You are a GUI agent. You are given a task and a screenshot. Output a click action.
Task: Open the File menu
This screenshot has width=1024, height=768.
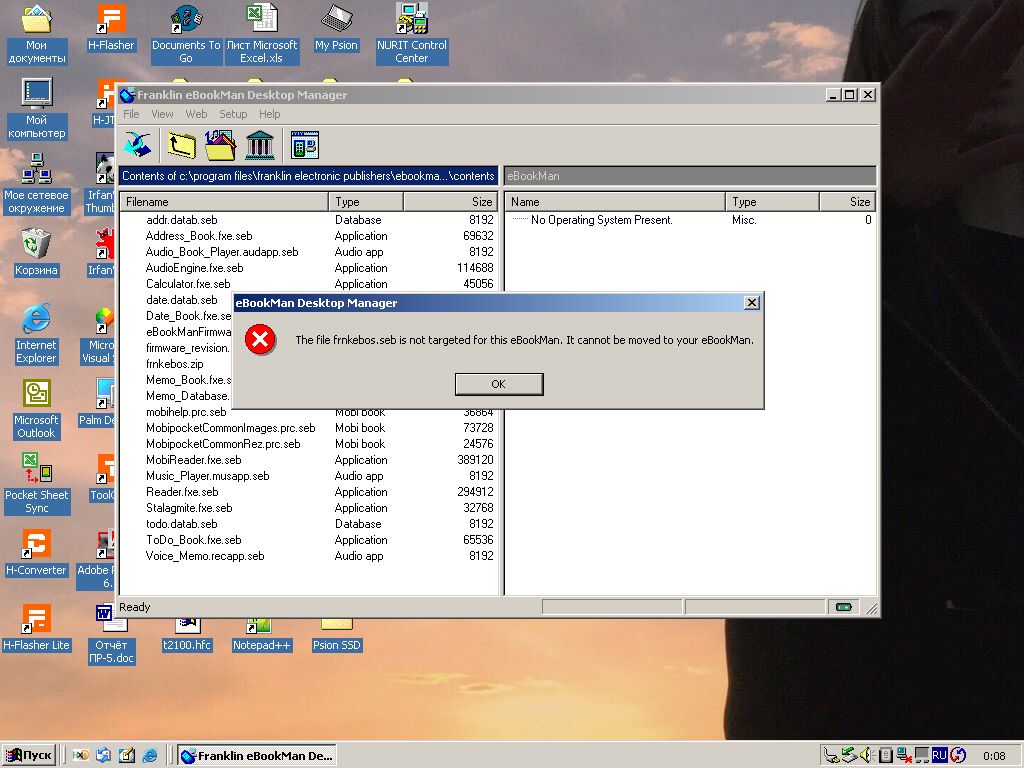(131, 114)
